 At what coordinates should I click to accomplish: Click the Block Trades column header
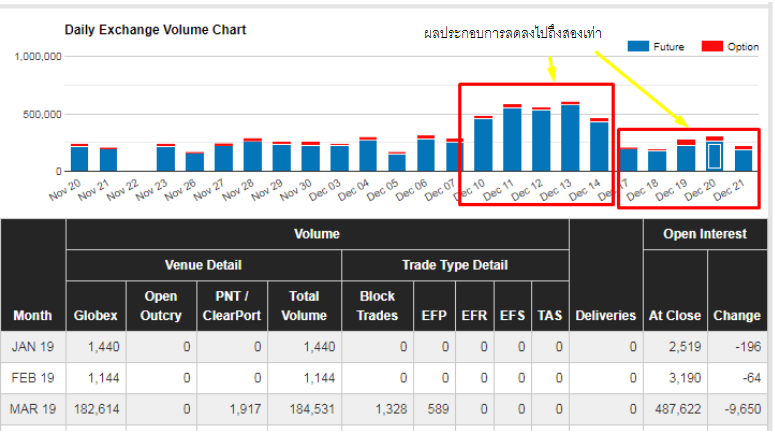(x=377, y=305)
